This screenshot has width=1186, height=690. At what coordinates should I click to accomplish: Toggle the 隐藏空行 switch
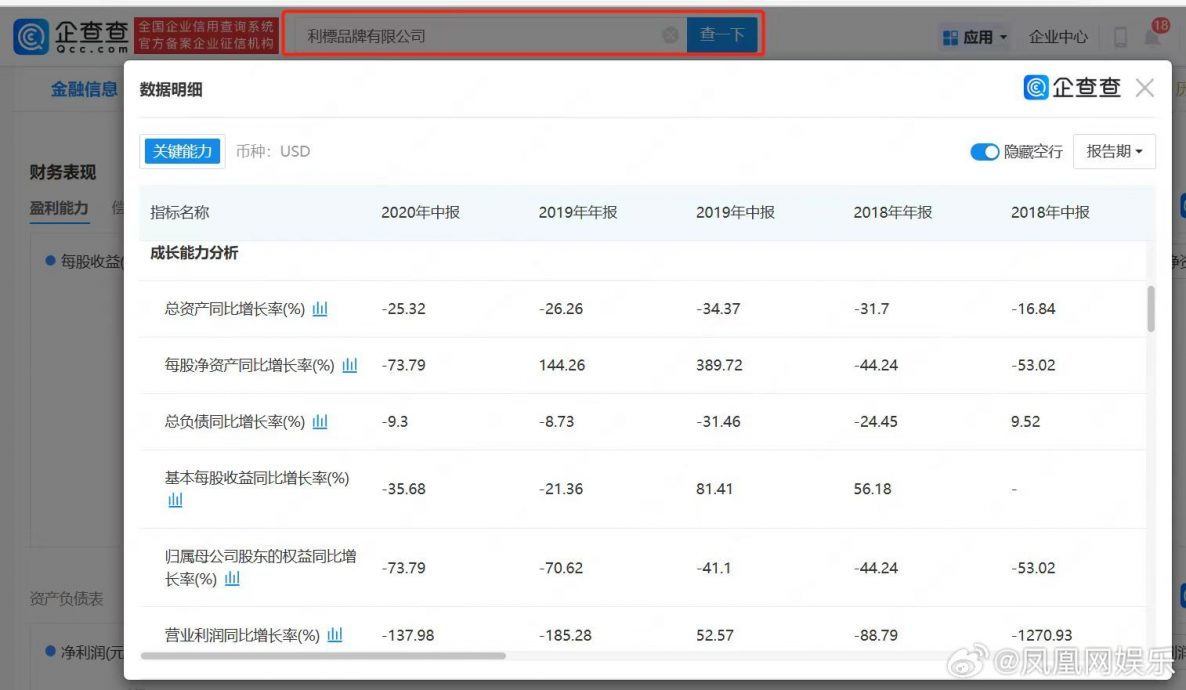984,152
